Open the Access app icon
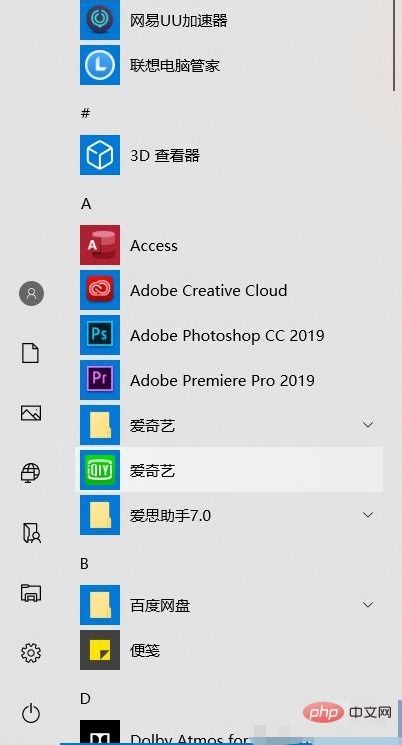Screen dimensions: 402x745 (x=100, y=245)
